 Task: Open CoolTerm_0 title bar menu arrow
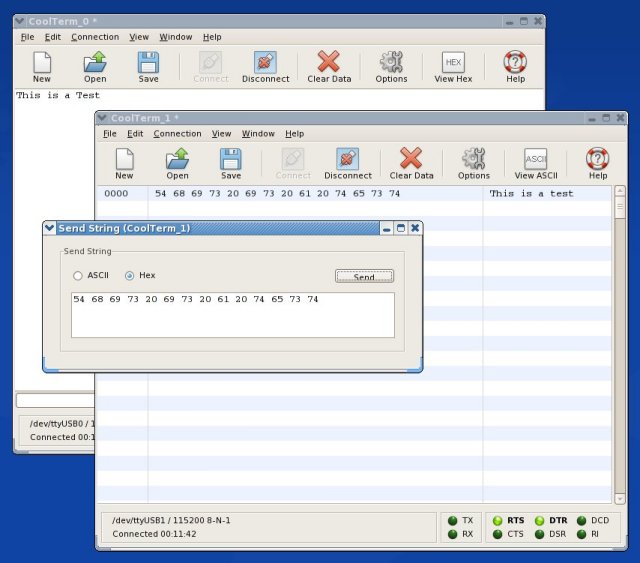(19, 21)
